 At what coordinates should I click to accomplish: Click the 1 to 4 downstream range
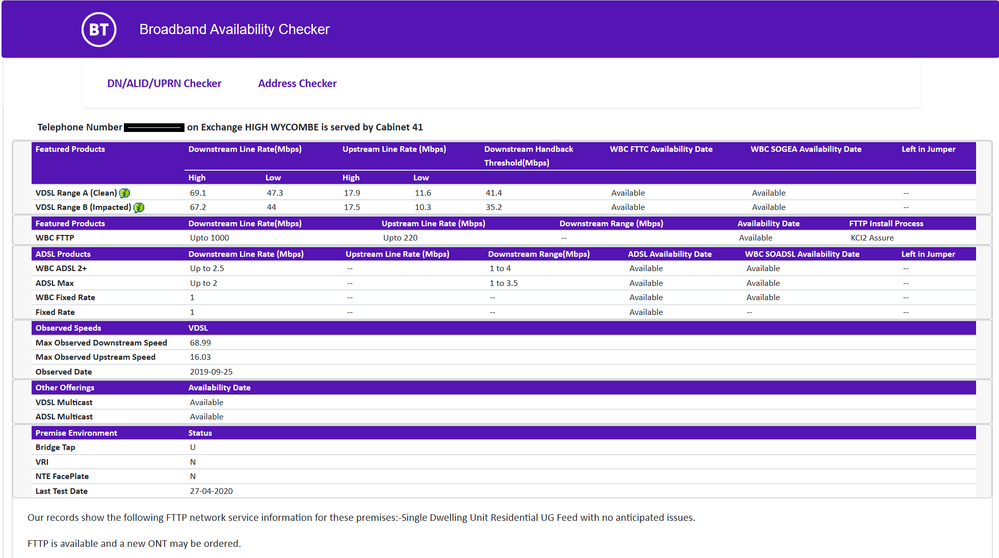coord(500,269)
